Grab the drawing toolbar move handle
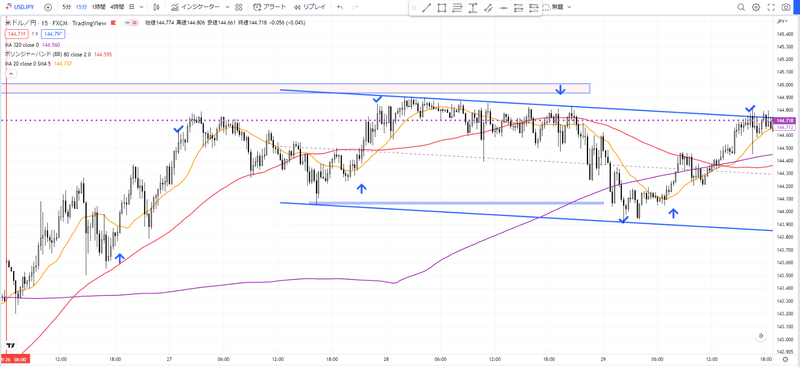This screenshot has height=367, width=800. [414, 8]
